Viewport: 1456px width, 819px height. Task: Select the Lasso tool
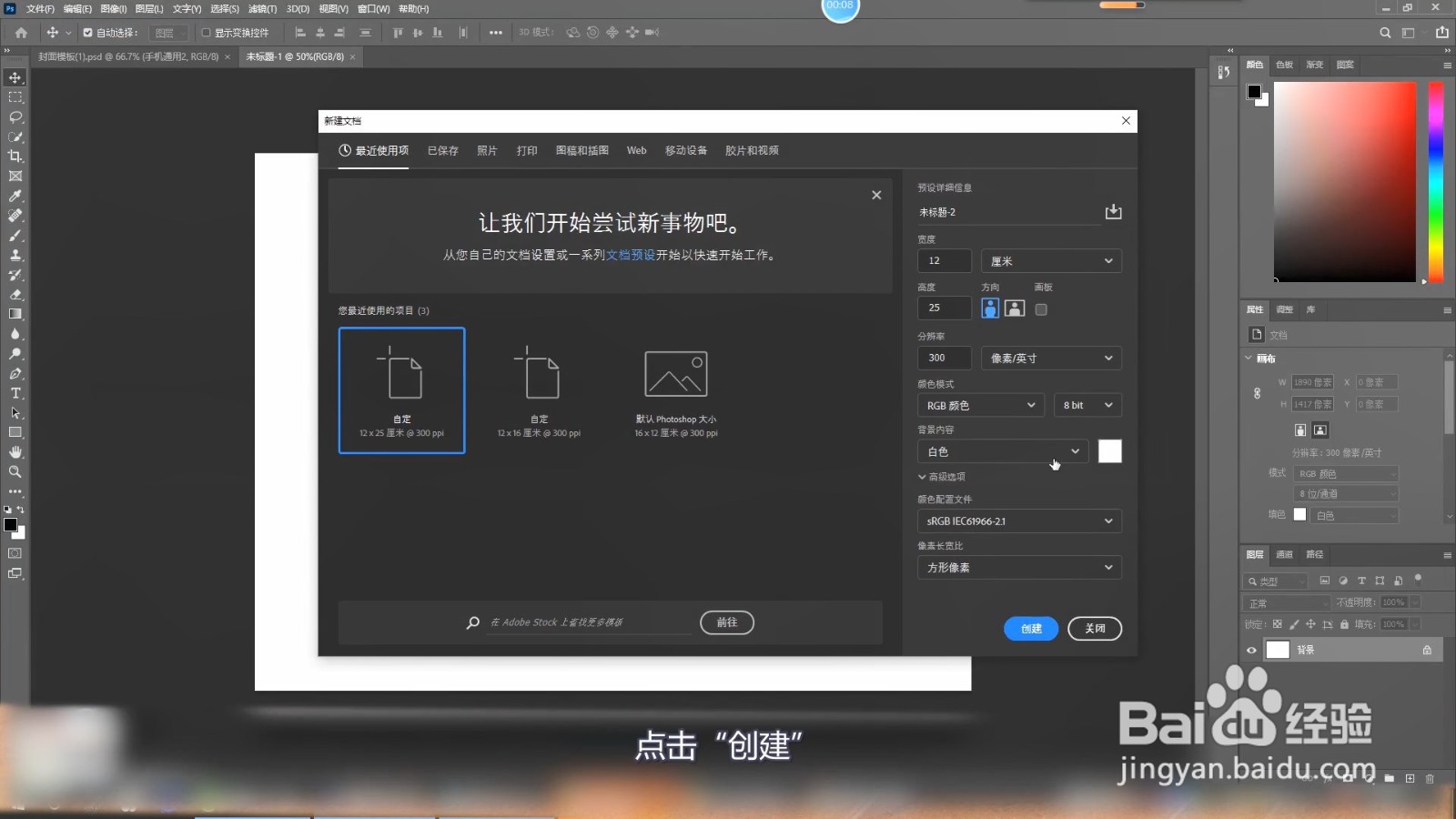[x=15, y=117]
